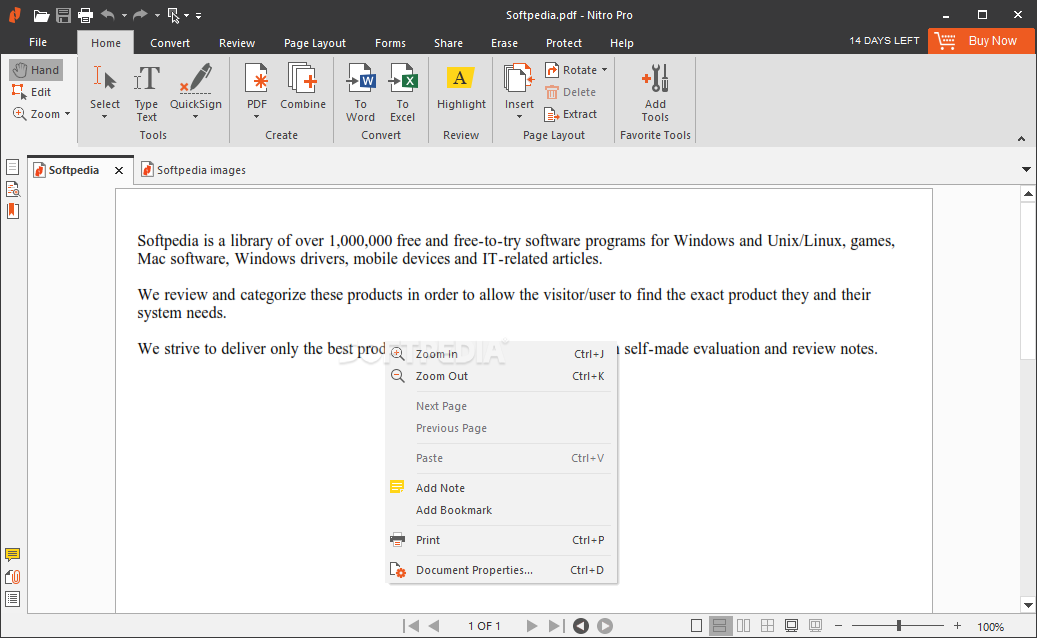
Task: Open the bookmarks pane in left sidebar
Action: click(x=13, y=211)
